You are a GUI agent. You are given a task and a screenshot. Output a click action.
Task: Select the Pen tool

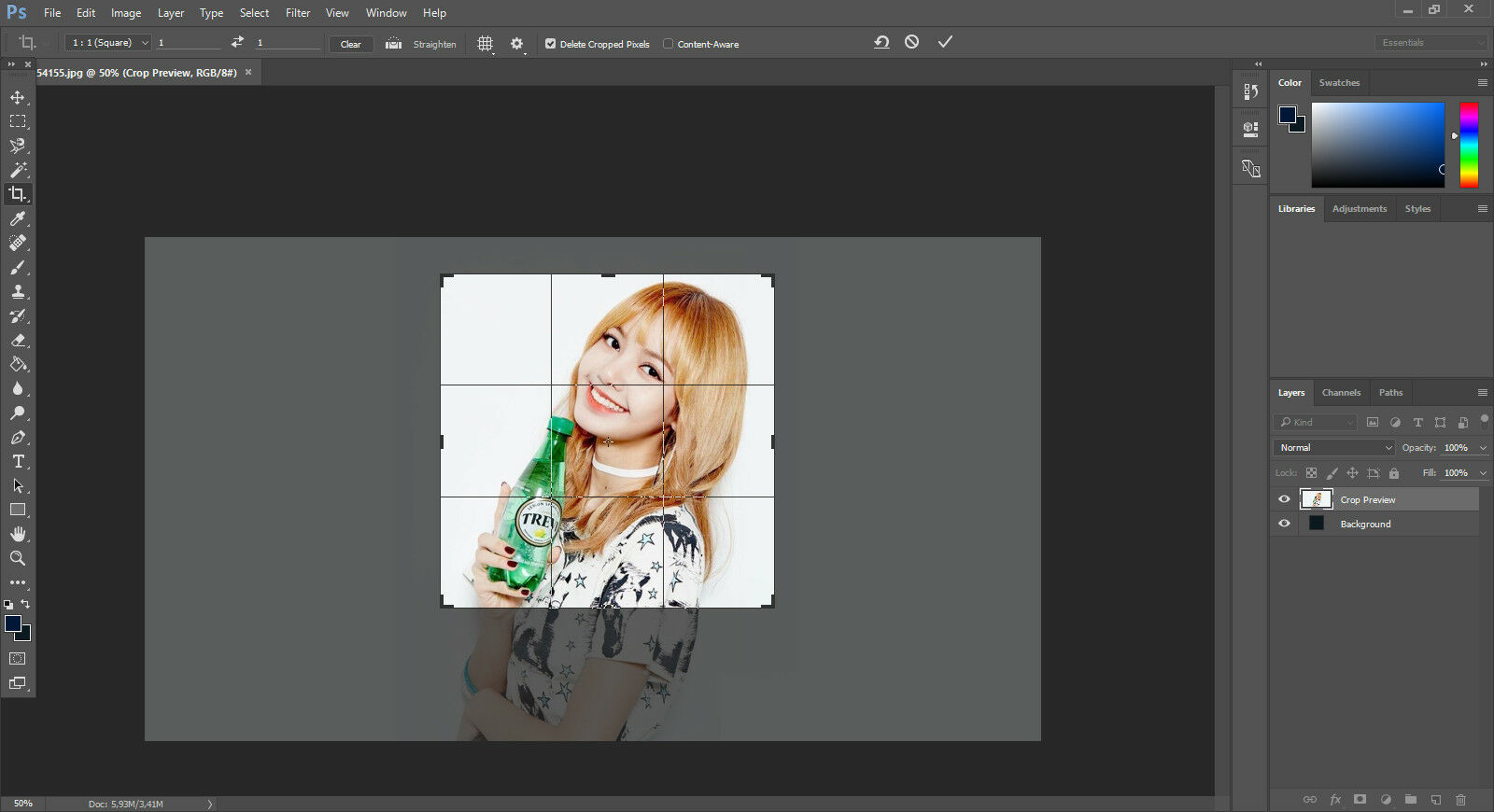click(x=18, y=437)
